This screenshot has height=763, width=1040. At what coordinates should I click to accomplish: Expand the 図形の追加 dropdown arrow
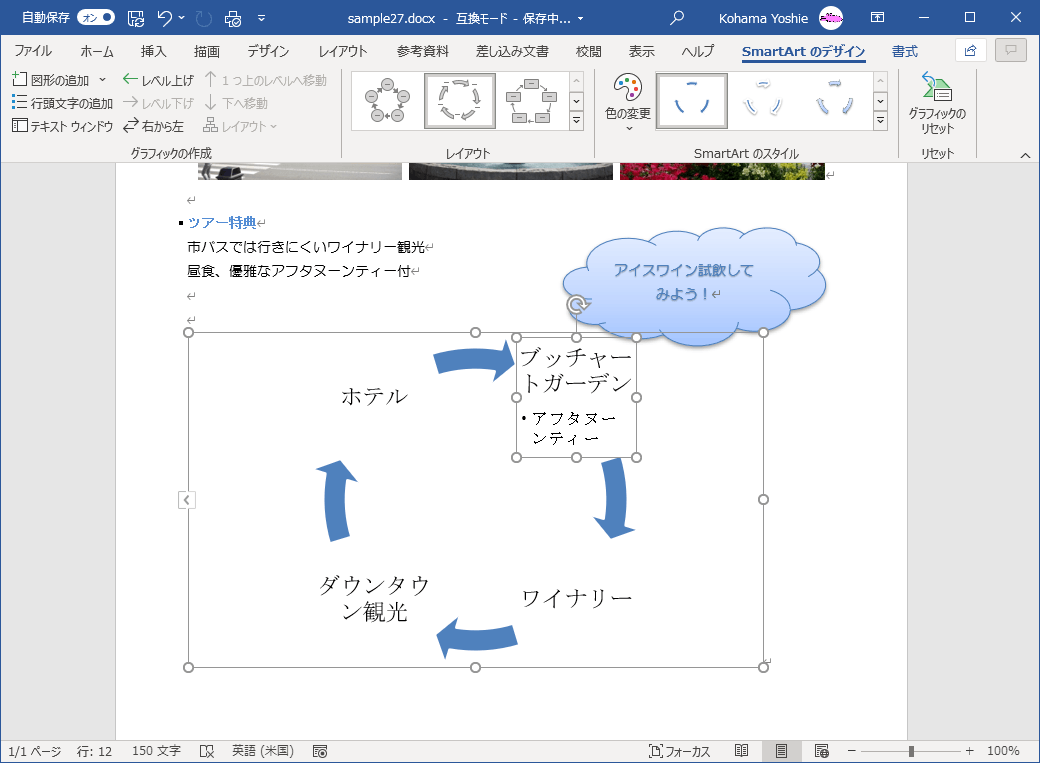point(103,80)
